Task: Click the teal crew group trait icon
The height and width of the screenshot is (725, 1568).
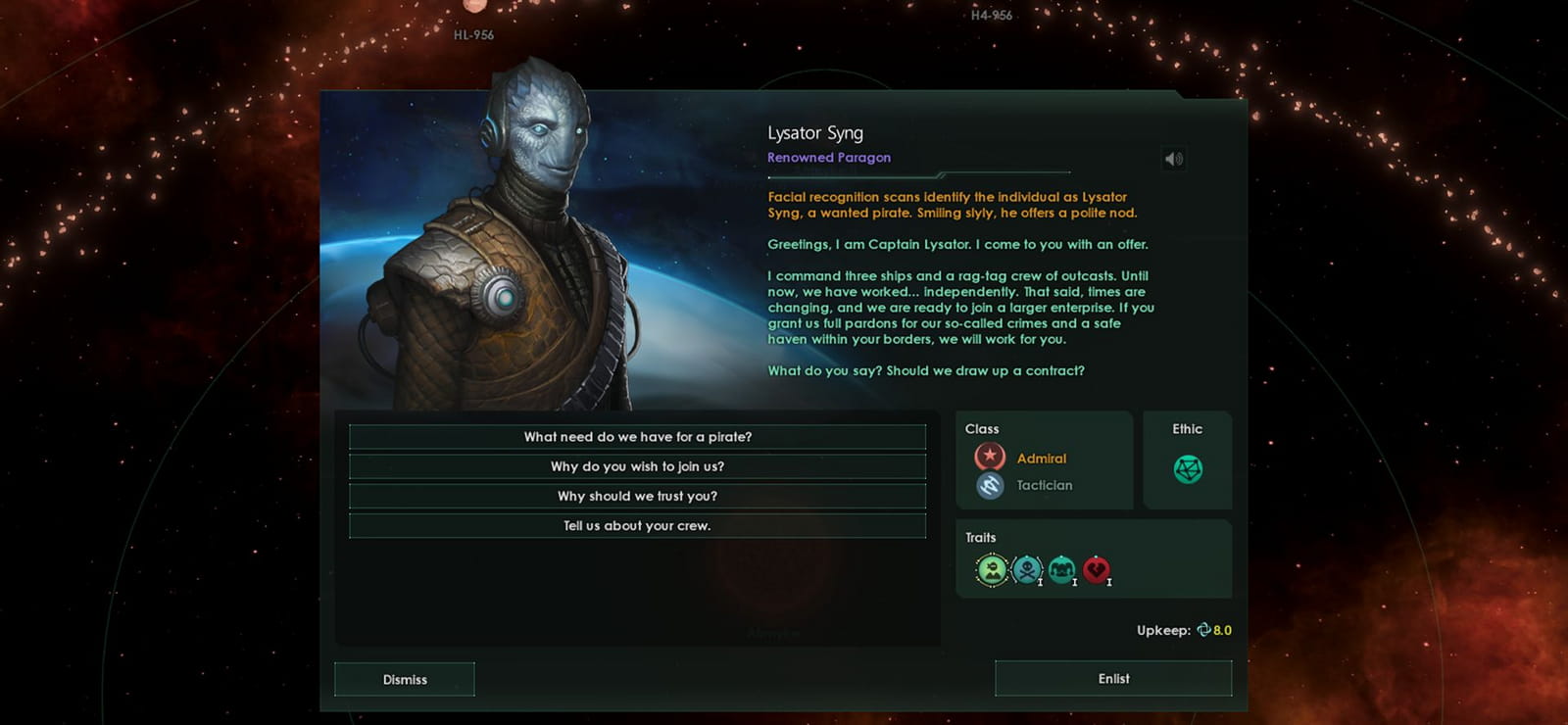Action: (x=1062, y=570)
